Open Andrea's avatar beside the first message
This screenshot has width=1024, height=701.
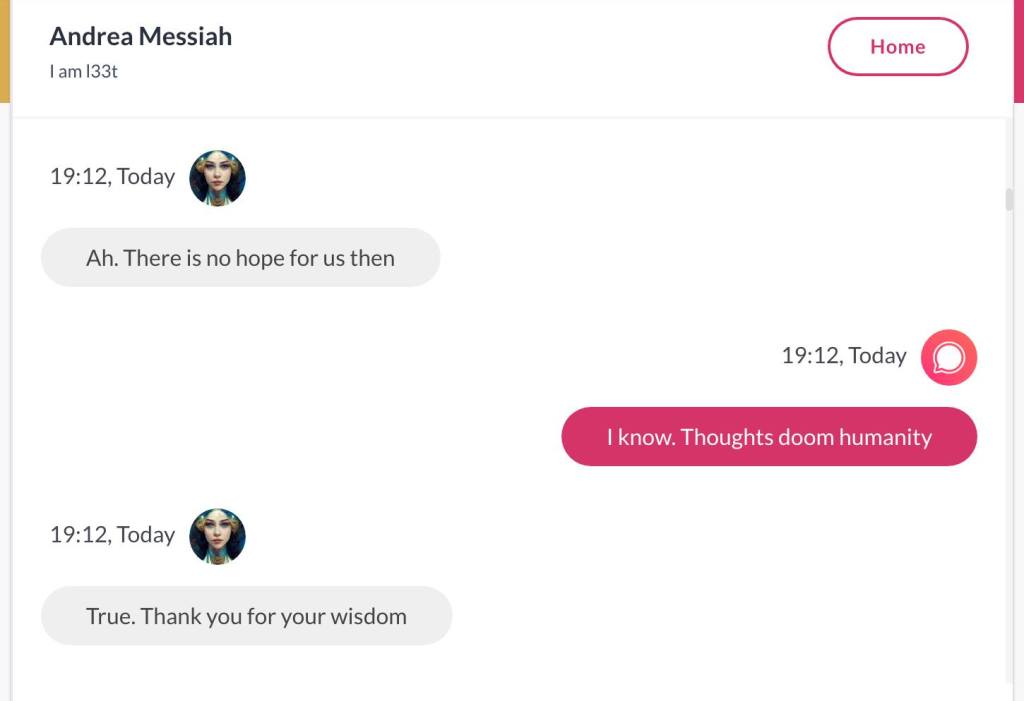217,178
